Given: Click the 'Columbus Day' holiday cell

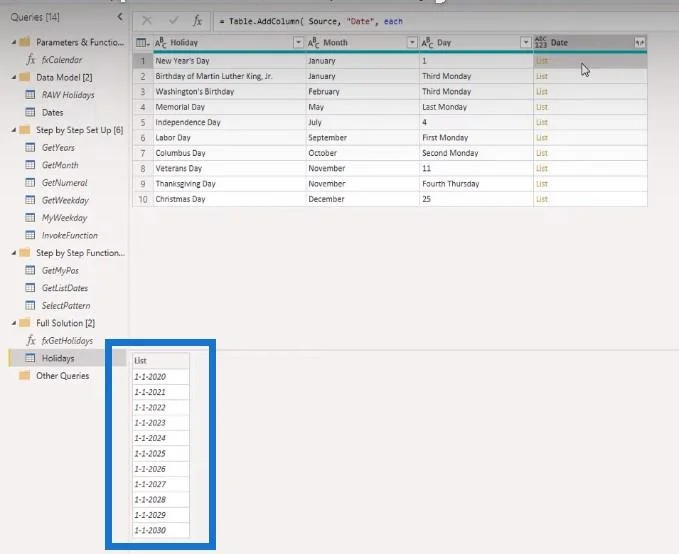Looking at the screenshot, I should click(230, 153).
